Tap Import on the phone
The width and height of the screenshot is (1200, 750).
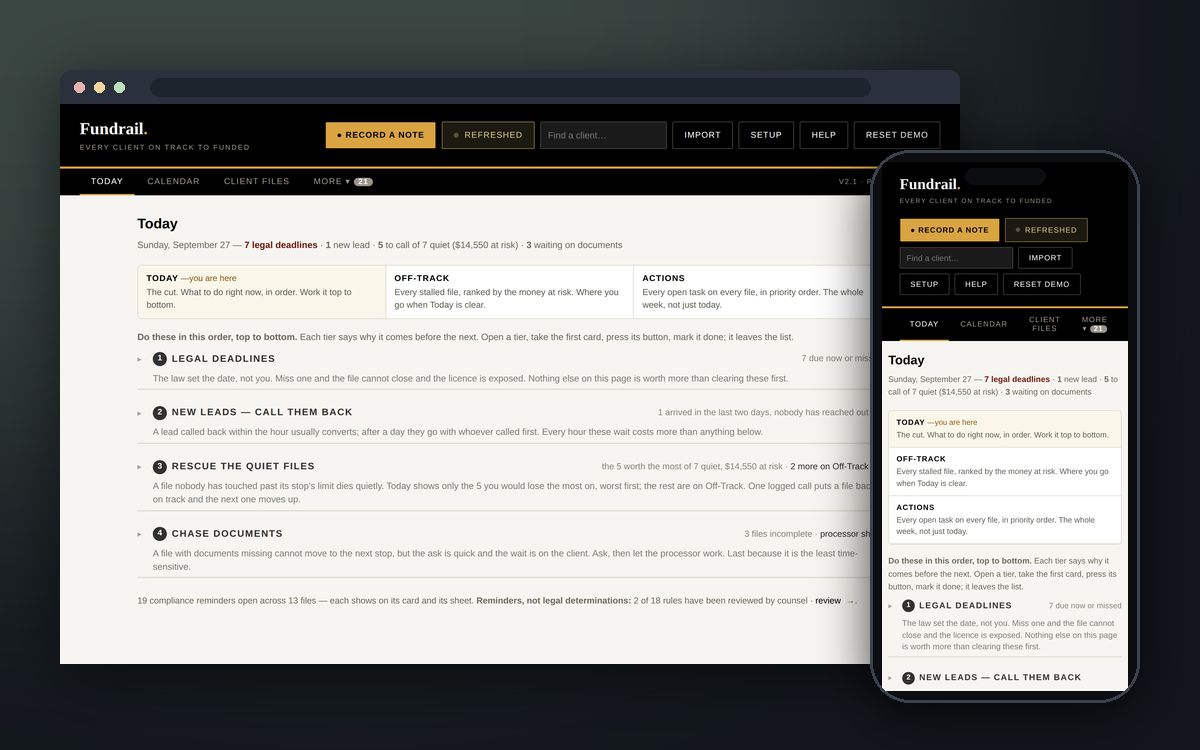pos(1045,258)
